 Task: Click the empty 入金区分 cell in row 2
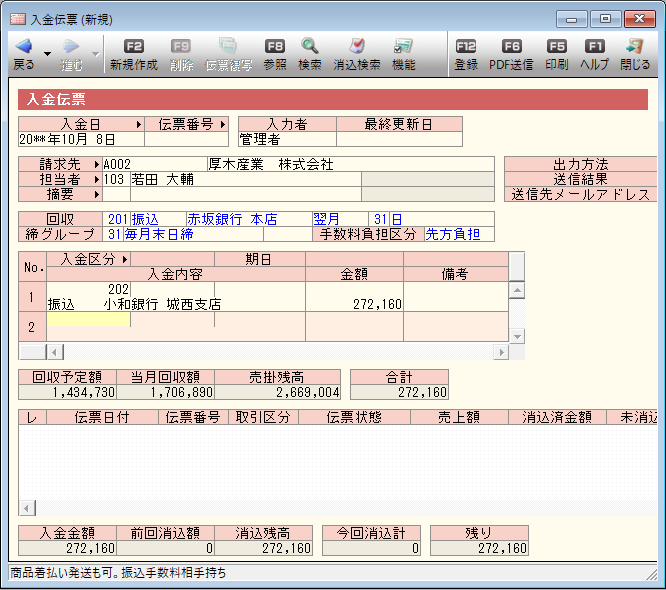pos(88,320)
